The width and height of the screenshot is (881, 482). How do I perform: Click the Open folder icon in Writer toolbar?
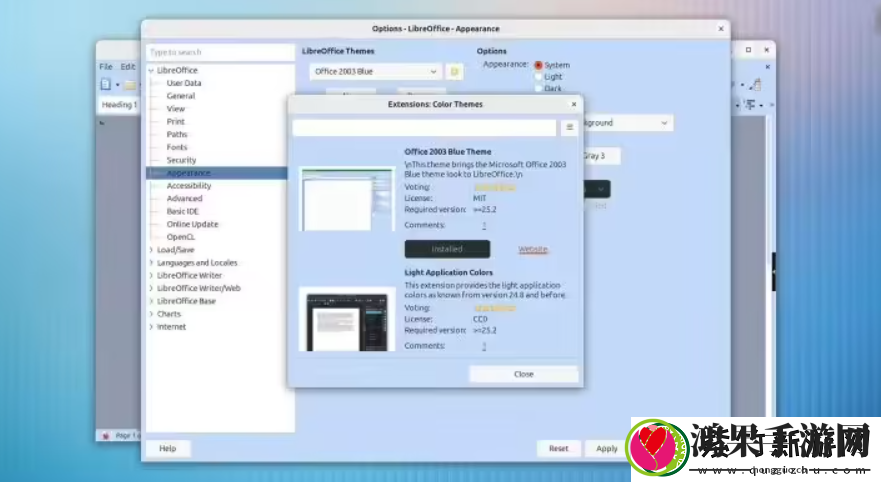(130, 85)
